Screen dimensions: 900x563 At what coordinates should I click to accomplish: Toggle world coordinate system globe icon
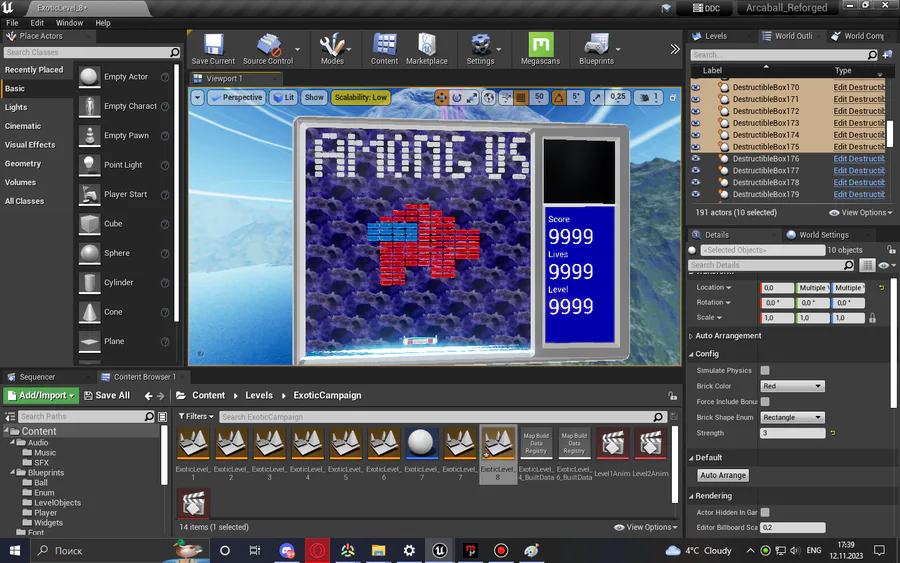pos(488,98)
